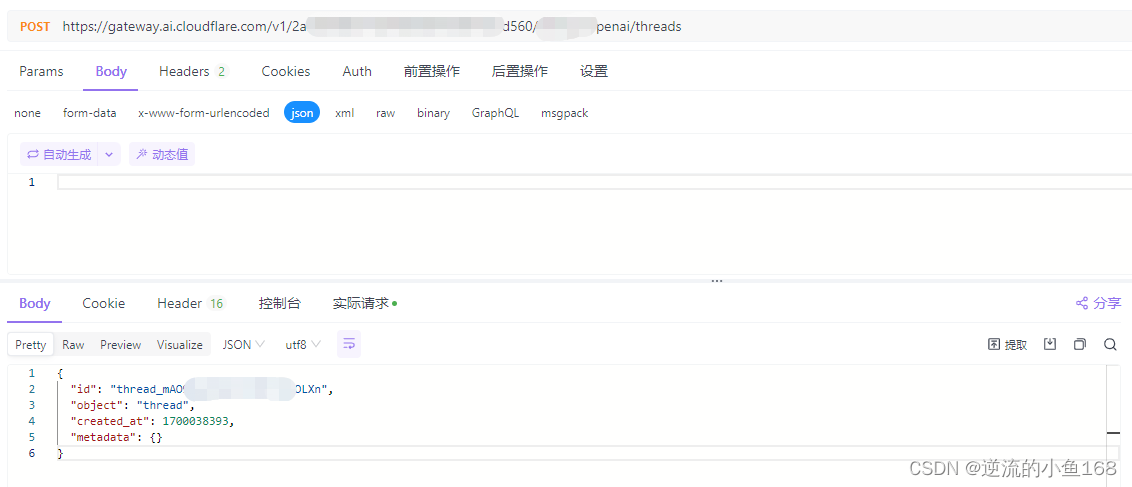Select the form-data body type

click(90, 113)
